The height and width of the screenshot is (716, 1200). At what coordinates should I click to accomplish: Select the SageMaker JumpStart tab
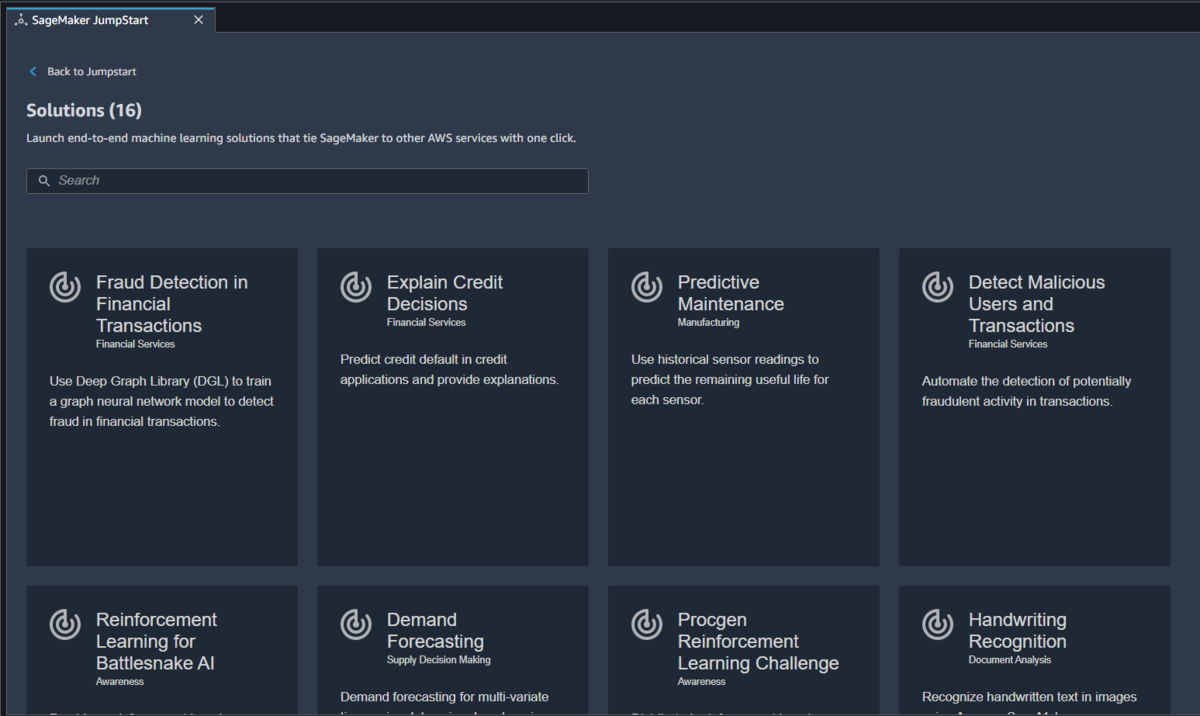point(110,19)
